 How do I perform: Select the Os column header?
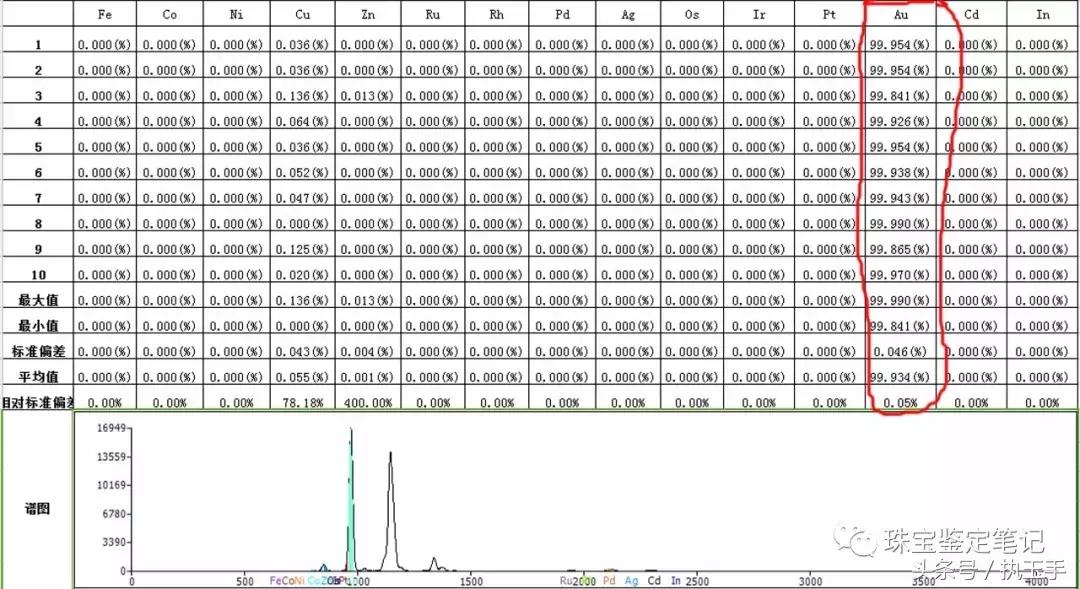pyautogui.click(x=692, y=14)
